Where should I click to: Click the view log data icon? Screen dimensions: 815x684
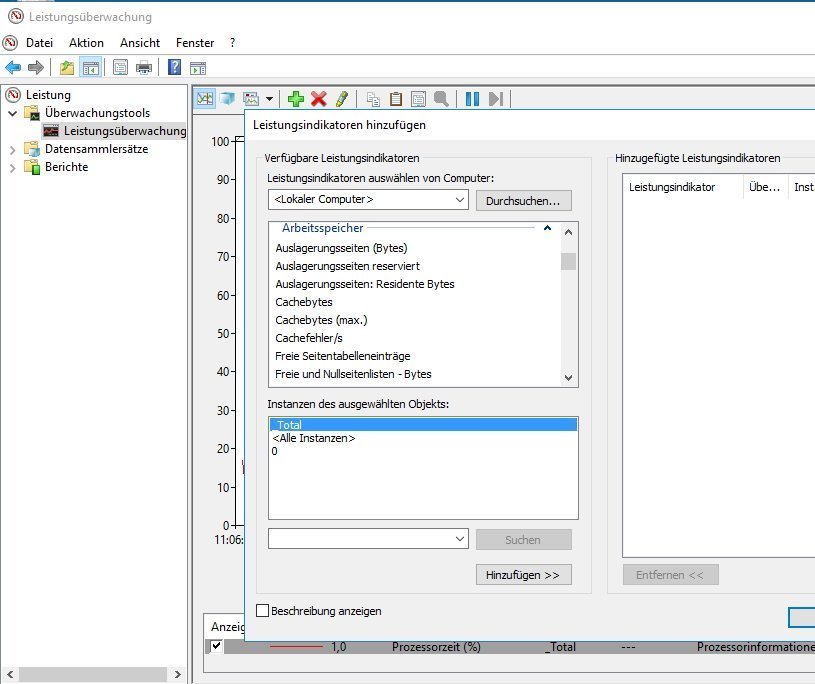[227, 98]
